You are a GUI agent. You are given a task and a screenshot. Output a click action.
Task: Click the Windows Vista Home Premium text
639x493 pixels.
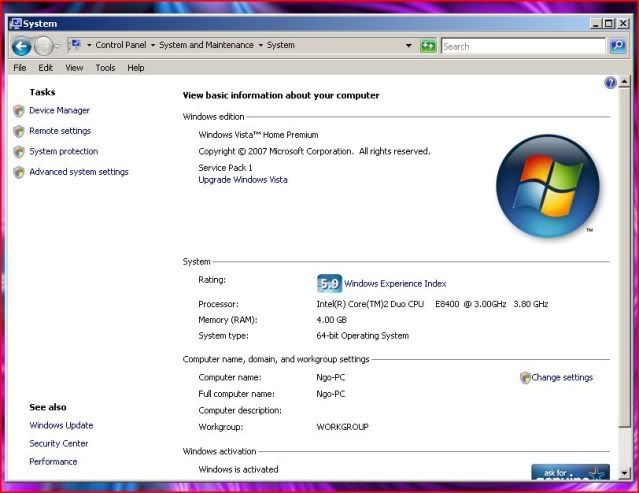pos(258,135)
